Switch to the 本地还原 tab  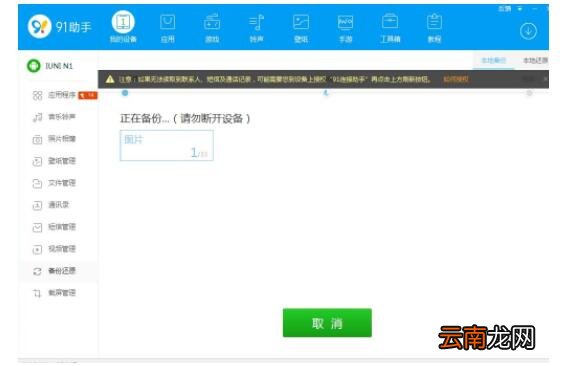click(x=535, y=60)
